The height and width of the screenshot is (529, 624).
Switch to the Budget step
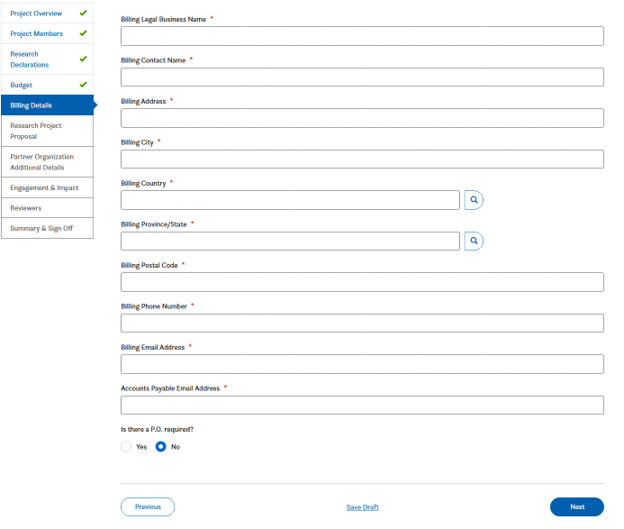click(47, 85)
